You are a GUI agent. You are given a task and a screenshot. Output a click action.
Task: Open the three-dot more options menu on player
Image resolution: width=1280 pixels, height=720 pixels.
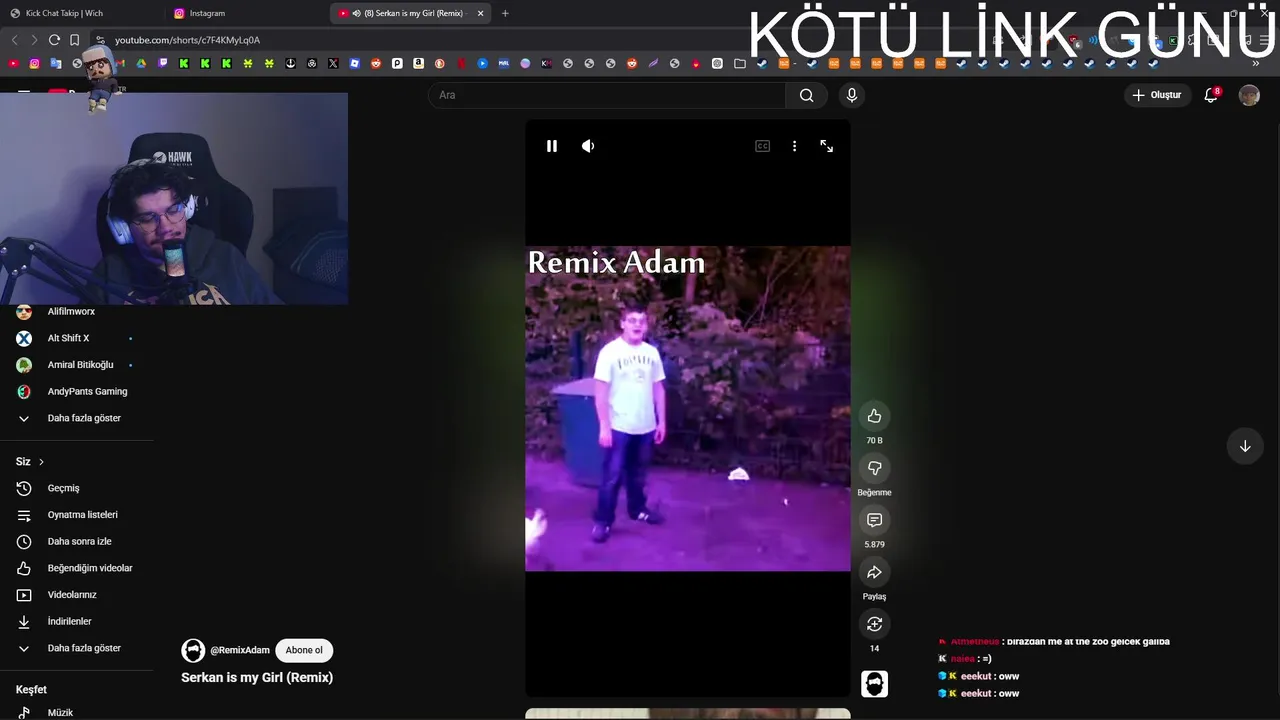(x=794, y=146)
